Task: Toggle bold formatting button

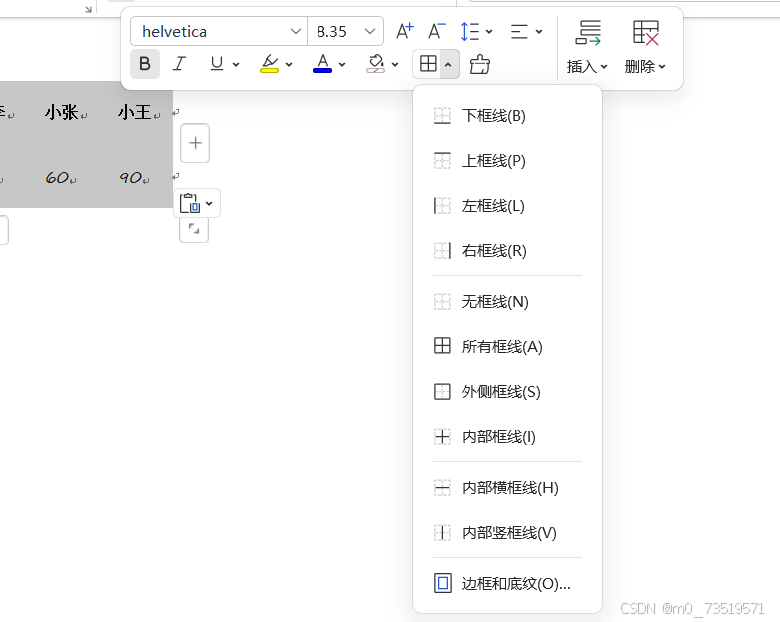Action: (145, 64)
